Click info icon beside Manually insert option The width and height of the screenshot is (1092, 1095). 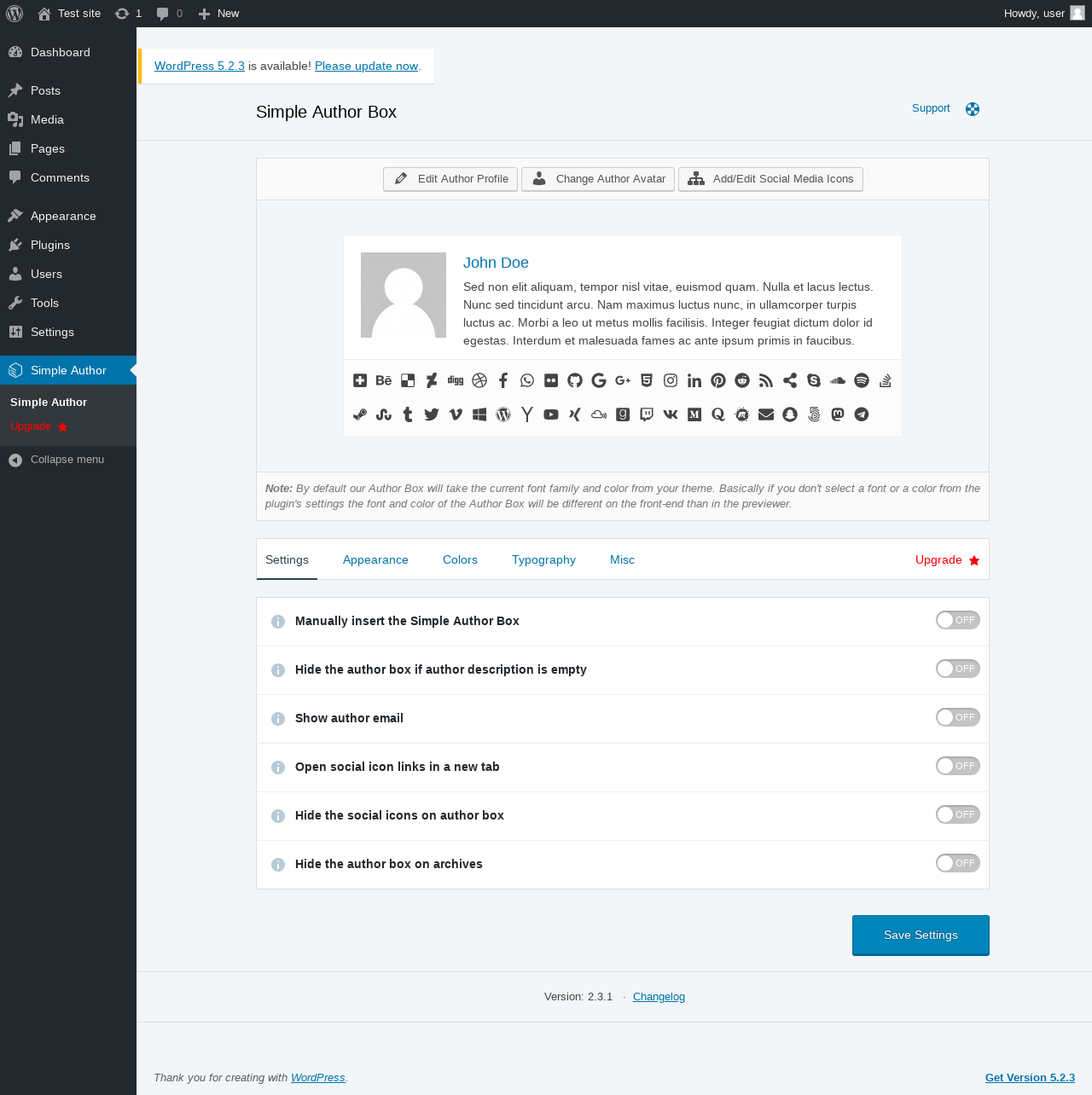point(278,622)
